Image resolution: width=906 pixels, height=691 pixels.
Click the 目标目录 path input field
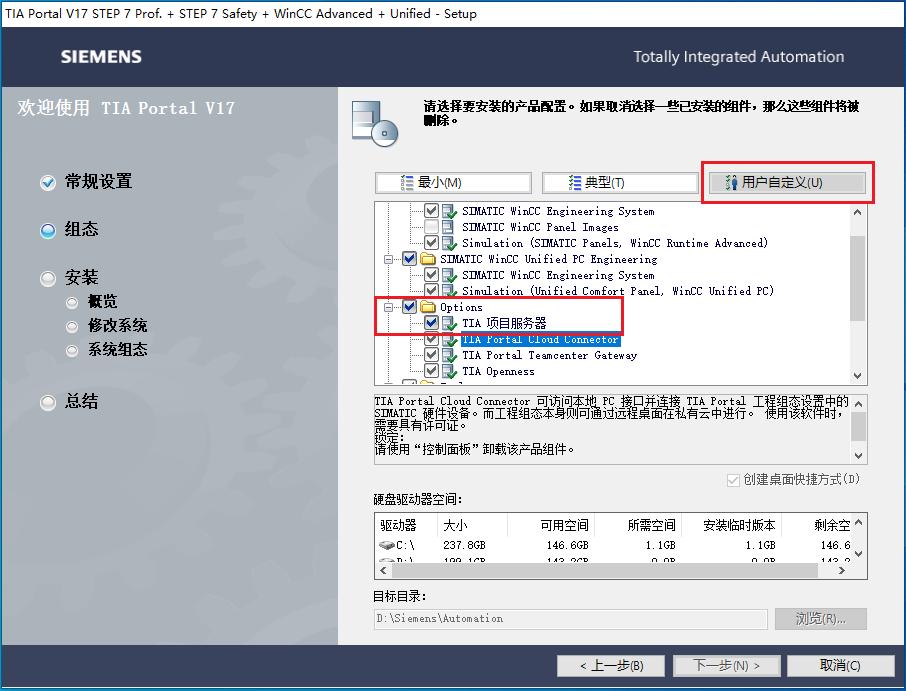point(571,619)
